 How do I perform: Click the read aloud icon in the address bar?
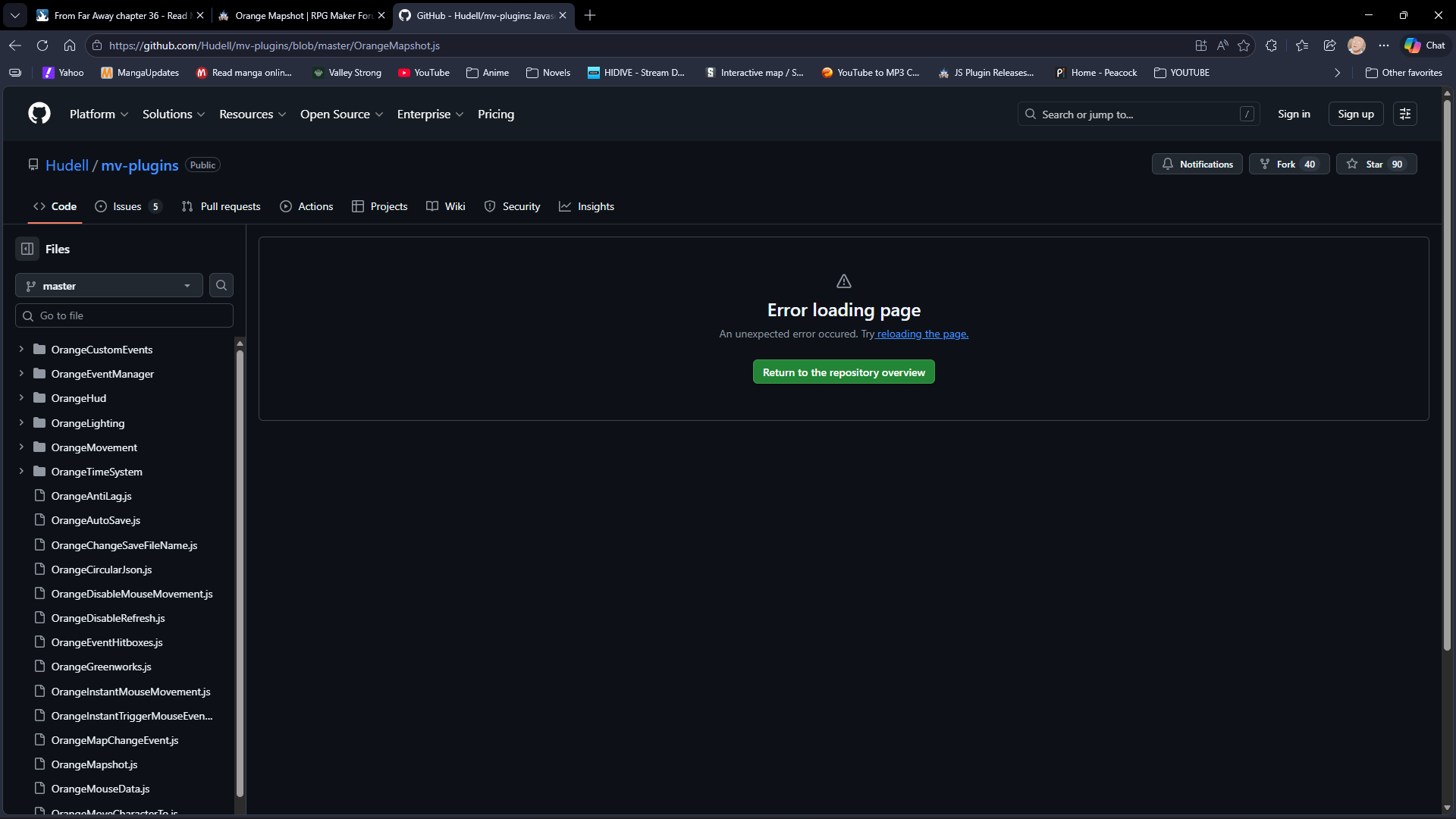point(1222,45)
